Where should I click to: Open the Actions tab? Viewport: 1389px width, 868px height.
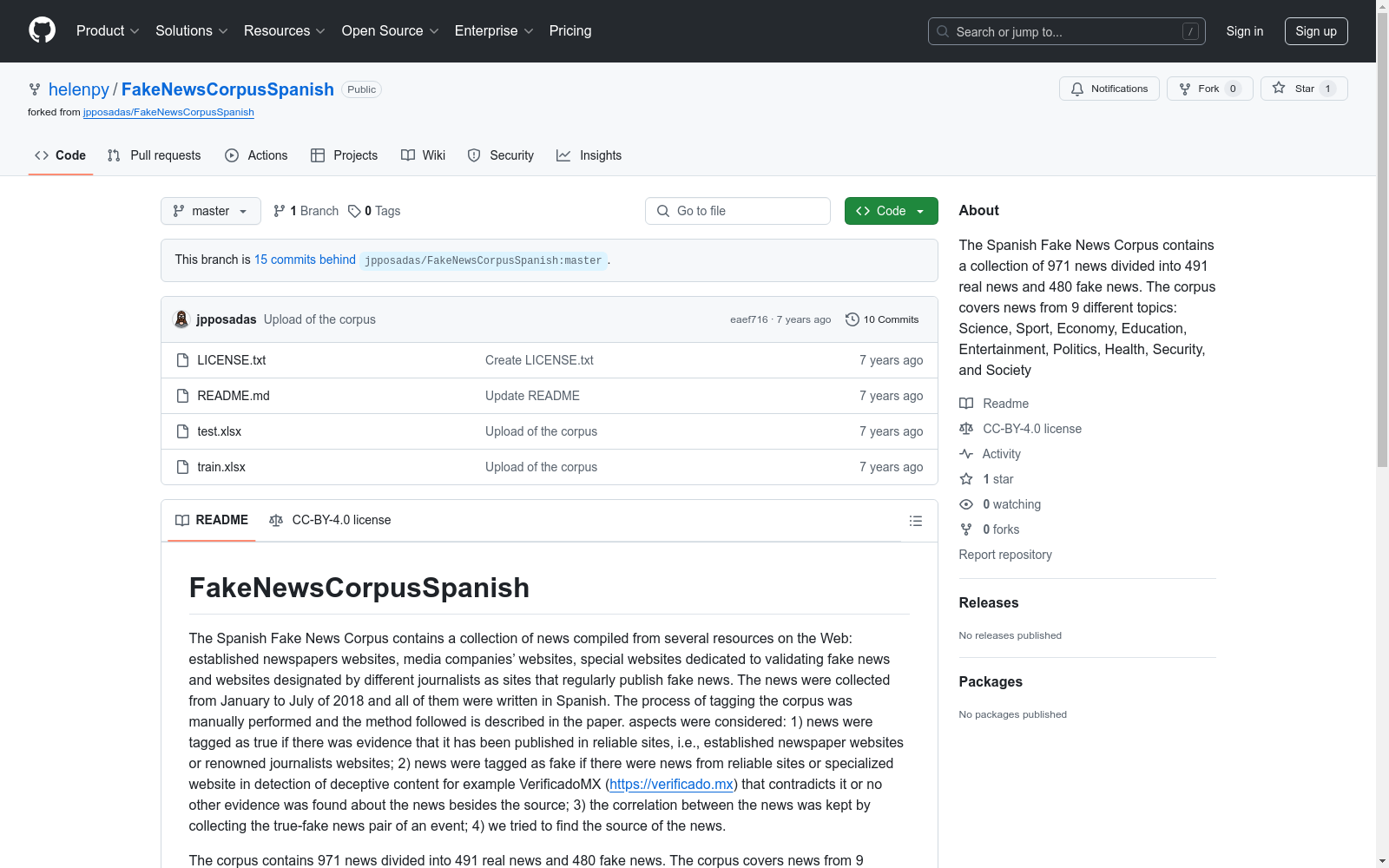tap(256, 155)
